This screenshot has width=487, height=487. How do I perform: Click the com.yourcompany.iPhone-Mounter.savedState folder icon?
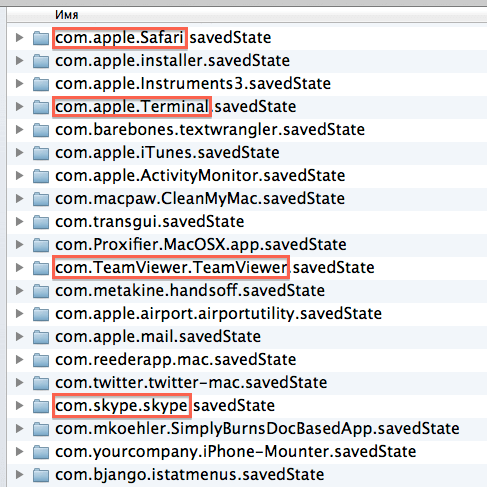[x=41, y=452]
